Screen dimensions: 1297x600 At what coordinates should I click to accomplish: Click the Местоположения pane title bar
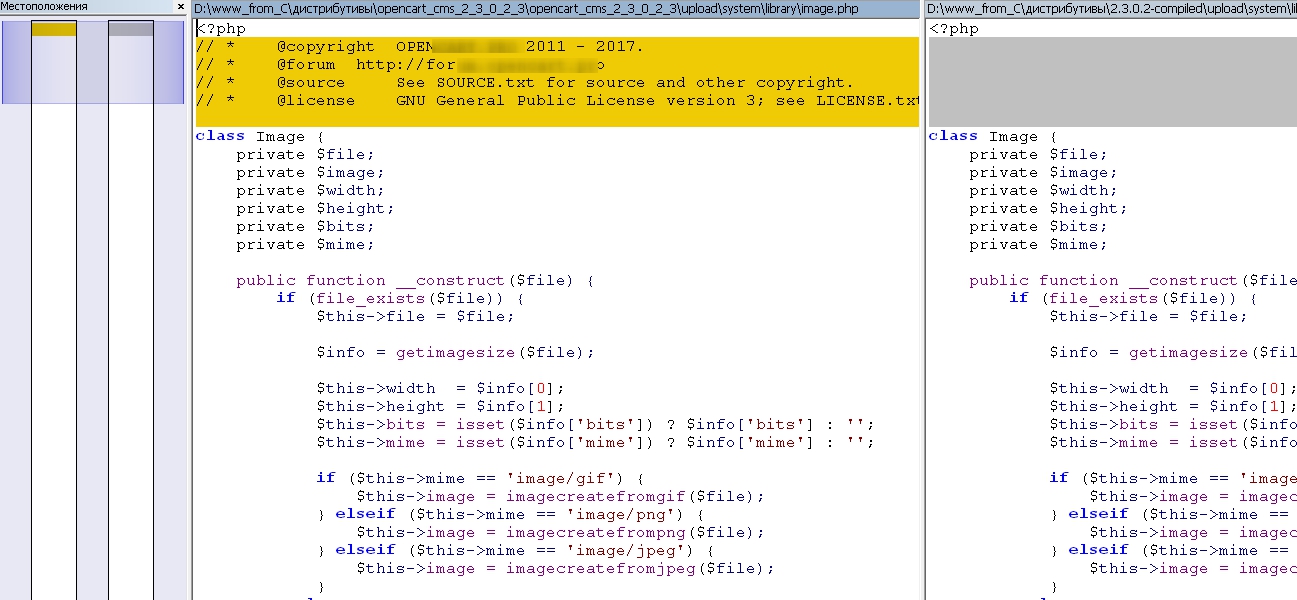[80, 7]
